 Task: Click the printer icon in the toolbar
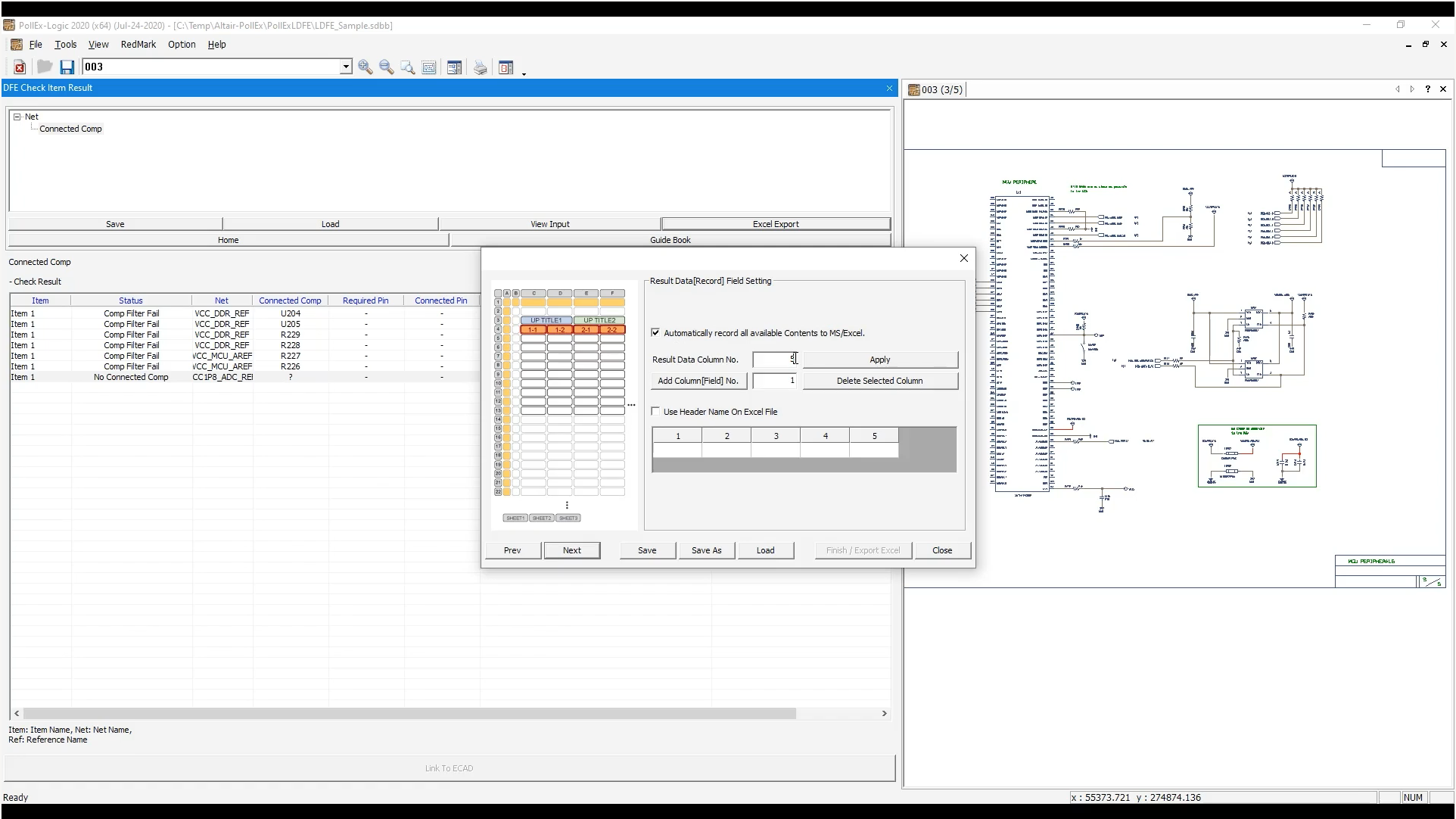[x=481, y=67]
